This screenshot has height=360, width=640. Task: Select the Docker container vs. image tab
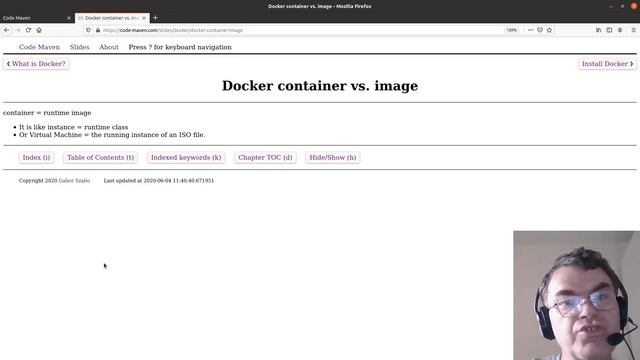(112, 18)
